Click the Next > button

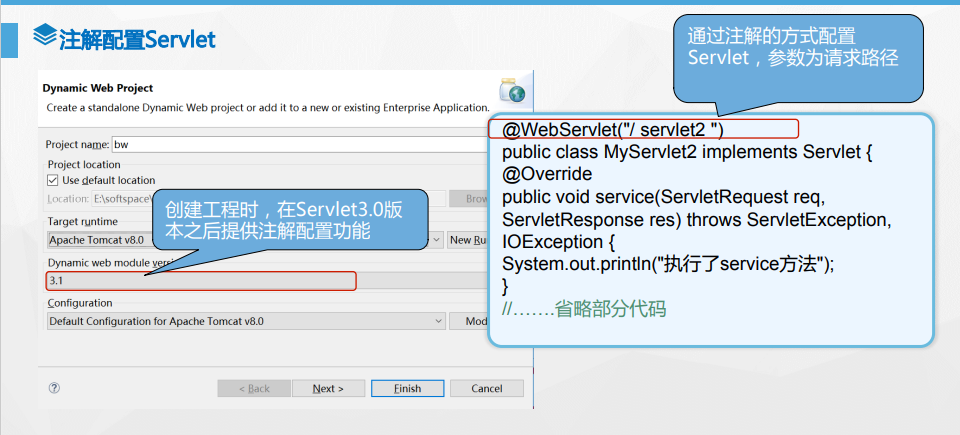pyautogui.click(x=328, y=388)
